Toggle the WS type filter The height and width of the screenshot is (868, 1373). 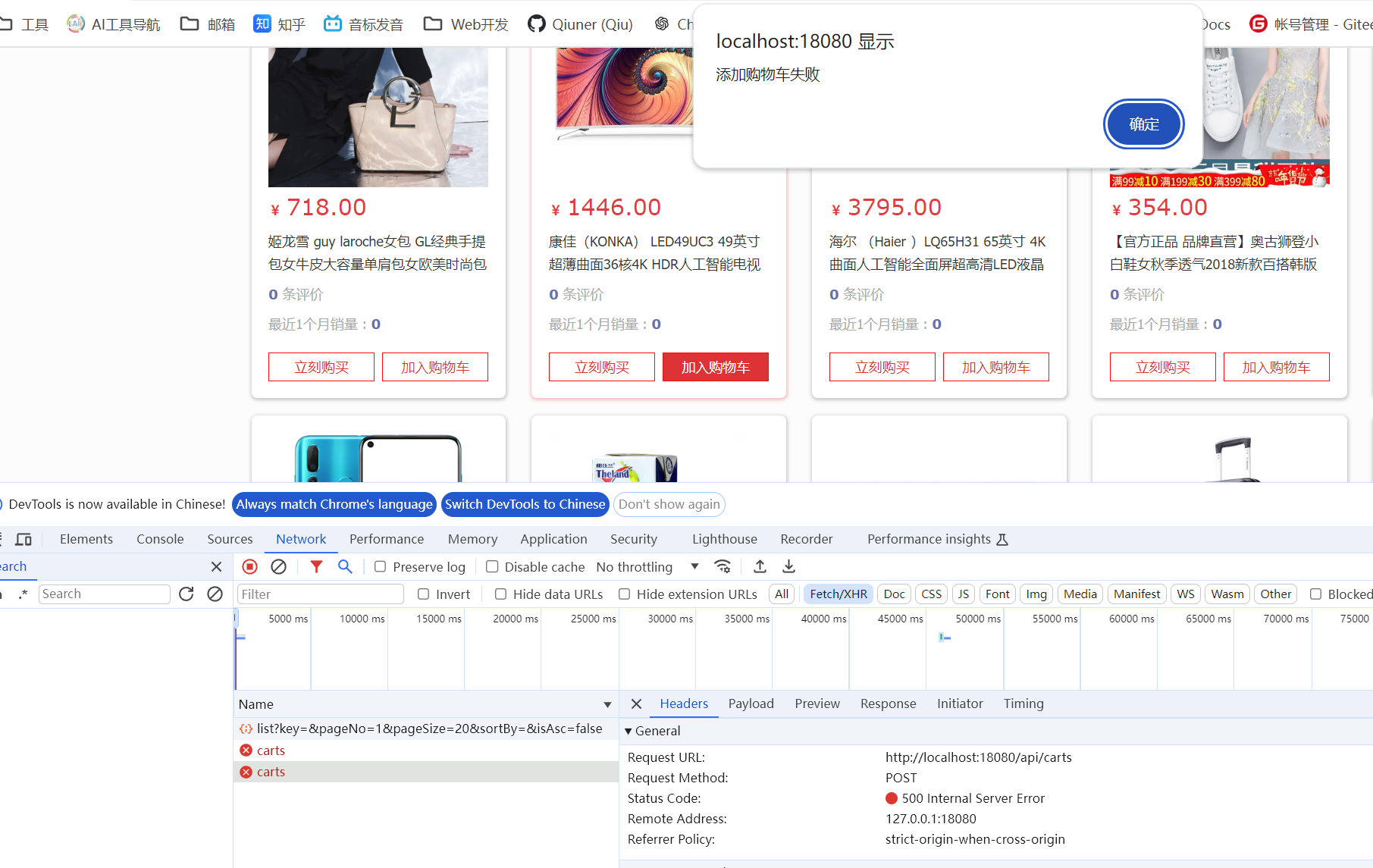pyautogui.click(x=1186, y=594)
